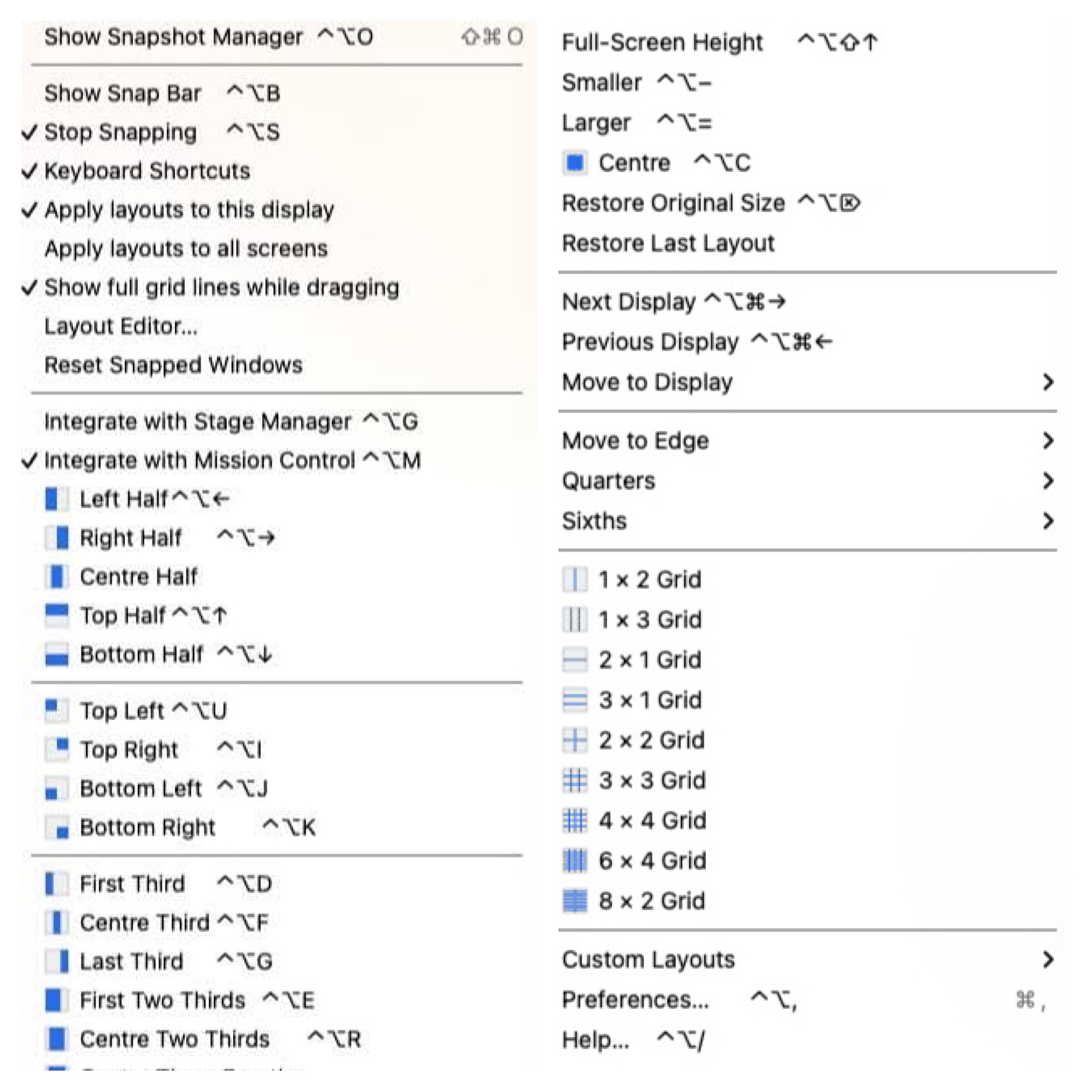This screenshot has height=1092, width=1092.
Task: Open the Quarters submenu arrow
Action: tap(1047, 481)
